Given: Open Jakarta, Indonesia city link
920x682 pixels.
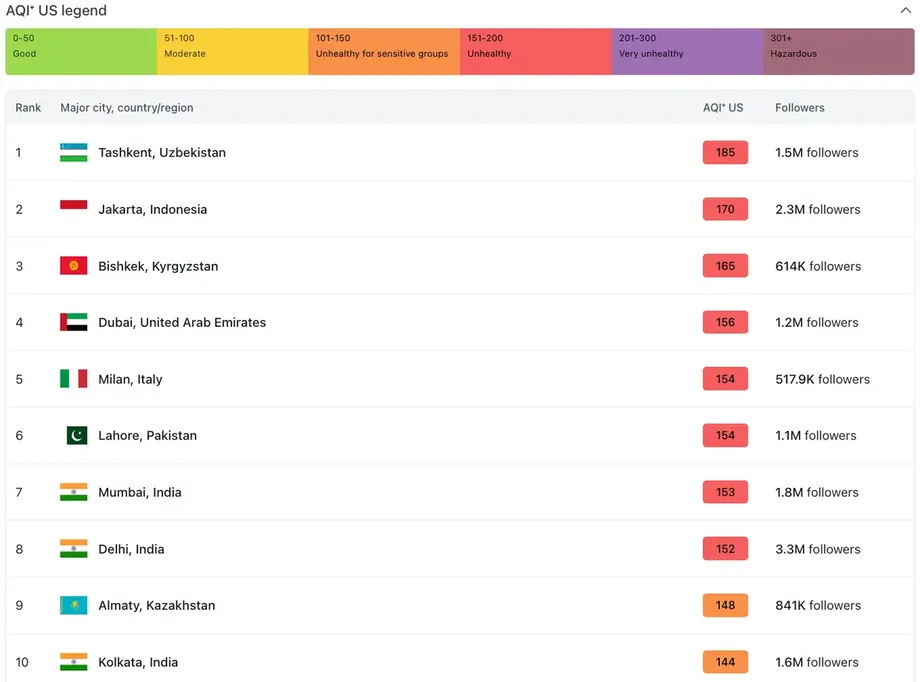Looking at the screenshot, I should pyautogui.click(x=153, y=210).
